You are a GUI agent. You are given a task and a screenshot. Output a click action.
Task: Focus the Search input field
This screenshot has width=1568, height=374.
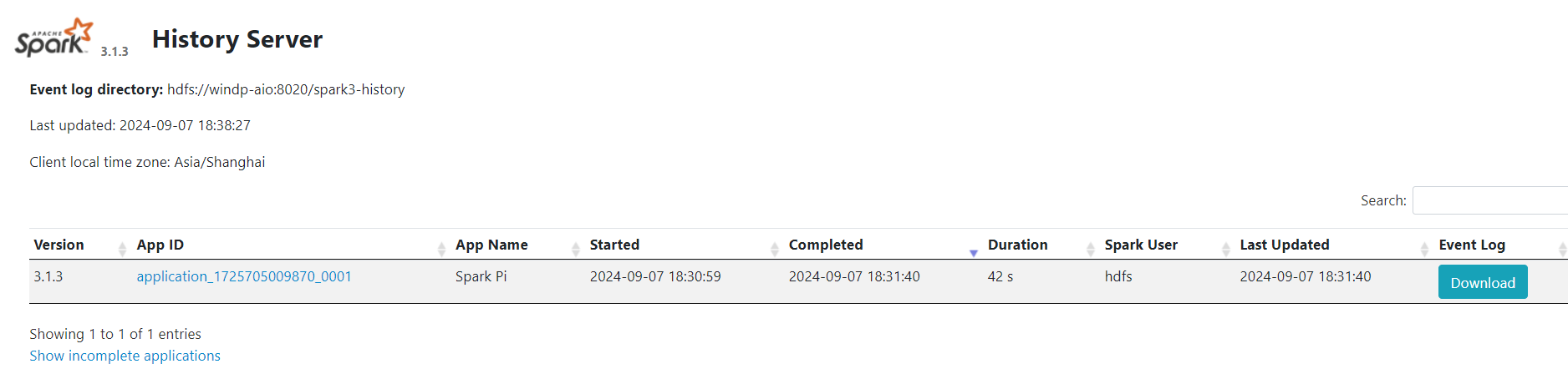[x=1489, y=200]
